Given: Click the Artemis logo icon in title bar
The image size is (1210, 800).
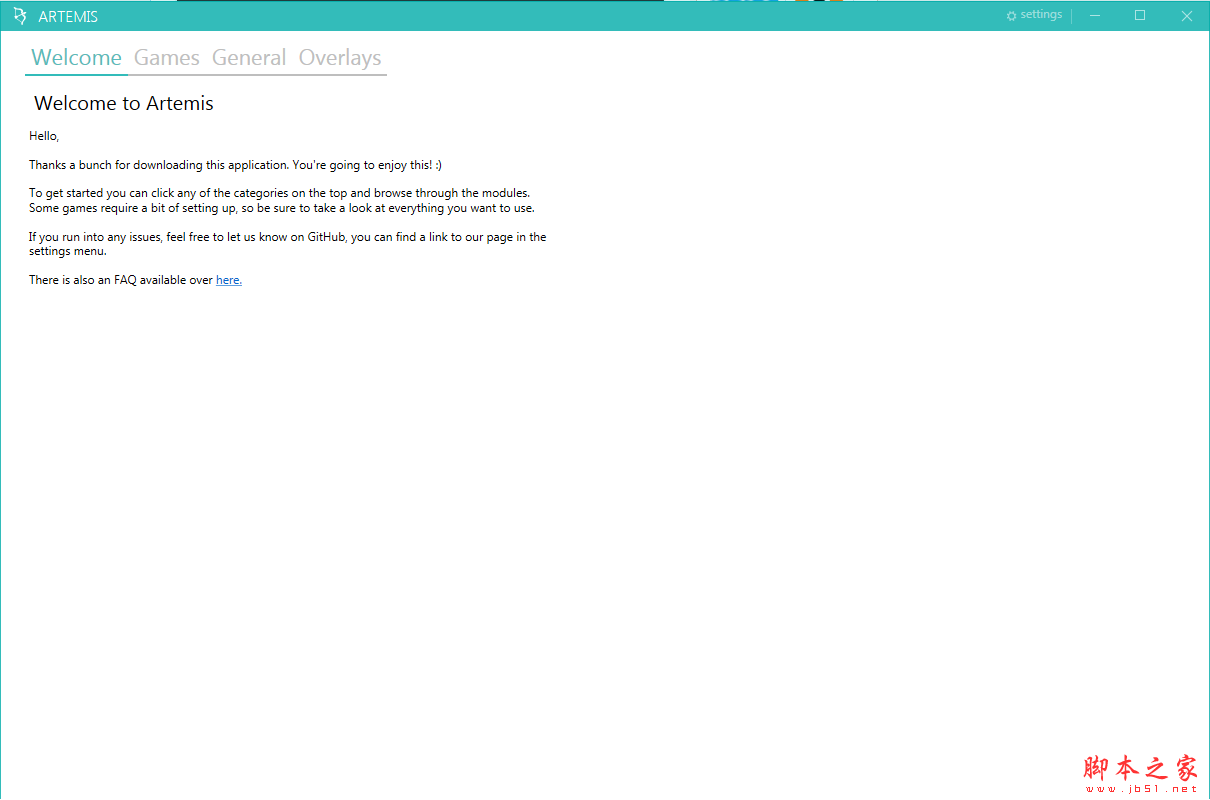Looking at the screenshot, I should point(19,16).
